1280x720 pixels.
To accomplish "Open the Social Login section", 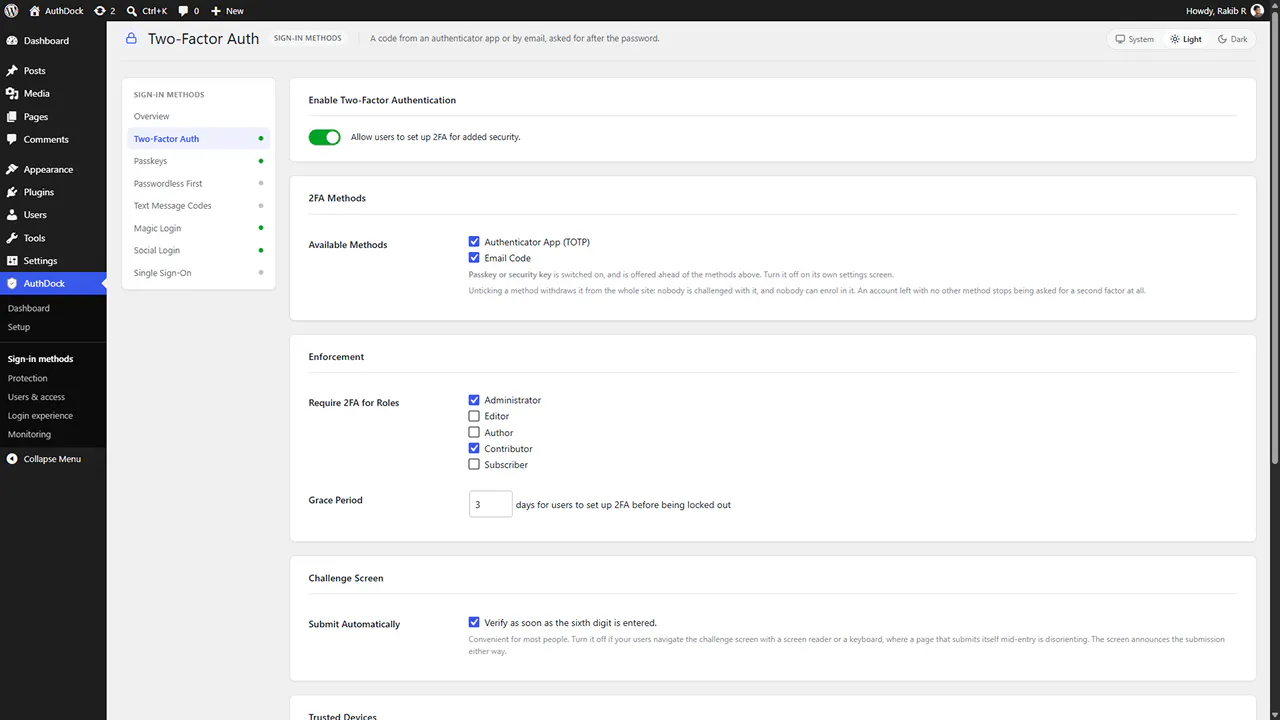I will 198,250.
